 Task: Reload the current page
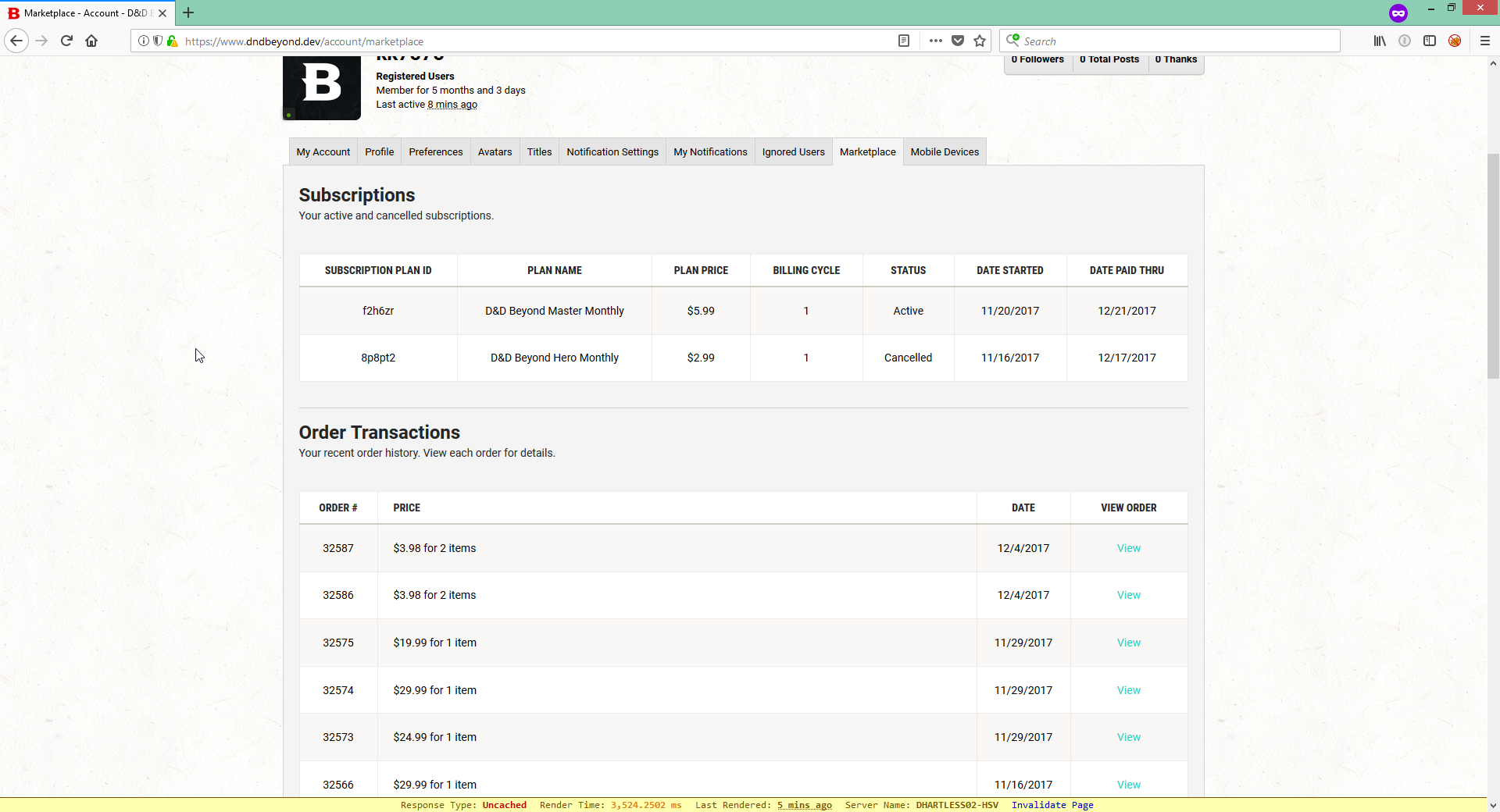(x=66, y=41)
